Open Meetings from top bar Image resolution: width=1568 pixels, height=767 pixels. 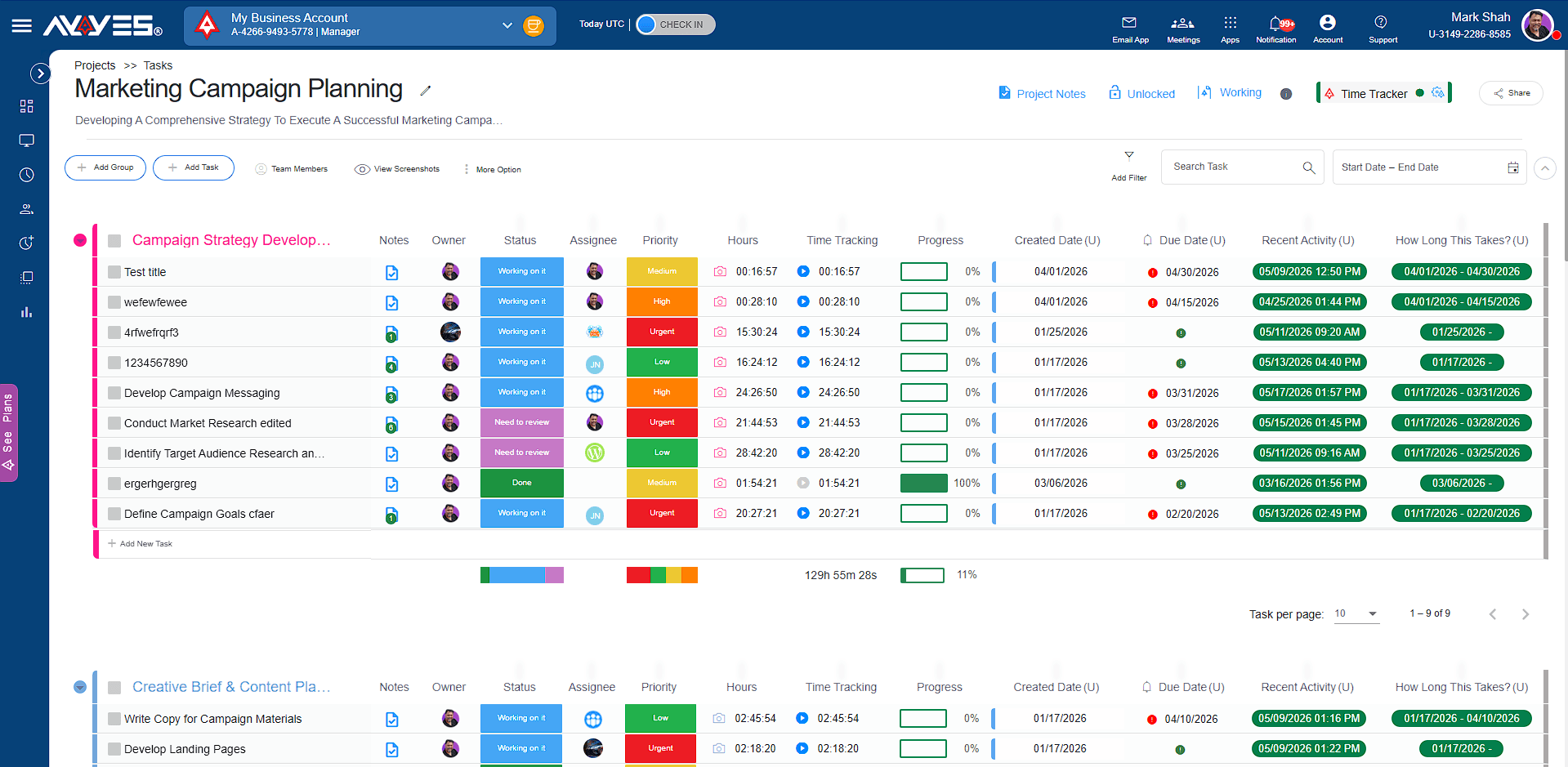1182,28
